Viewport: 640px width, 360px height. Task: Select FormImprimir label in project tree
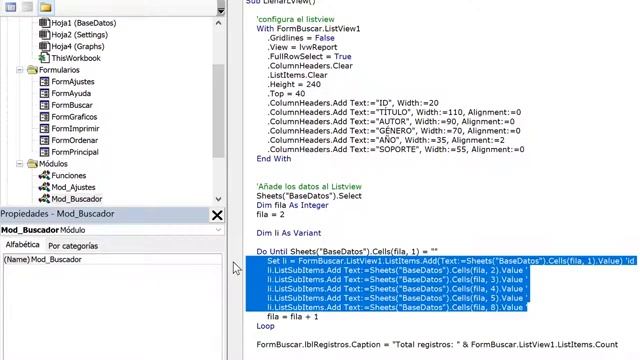75,129
